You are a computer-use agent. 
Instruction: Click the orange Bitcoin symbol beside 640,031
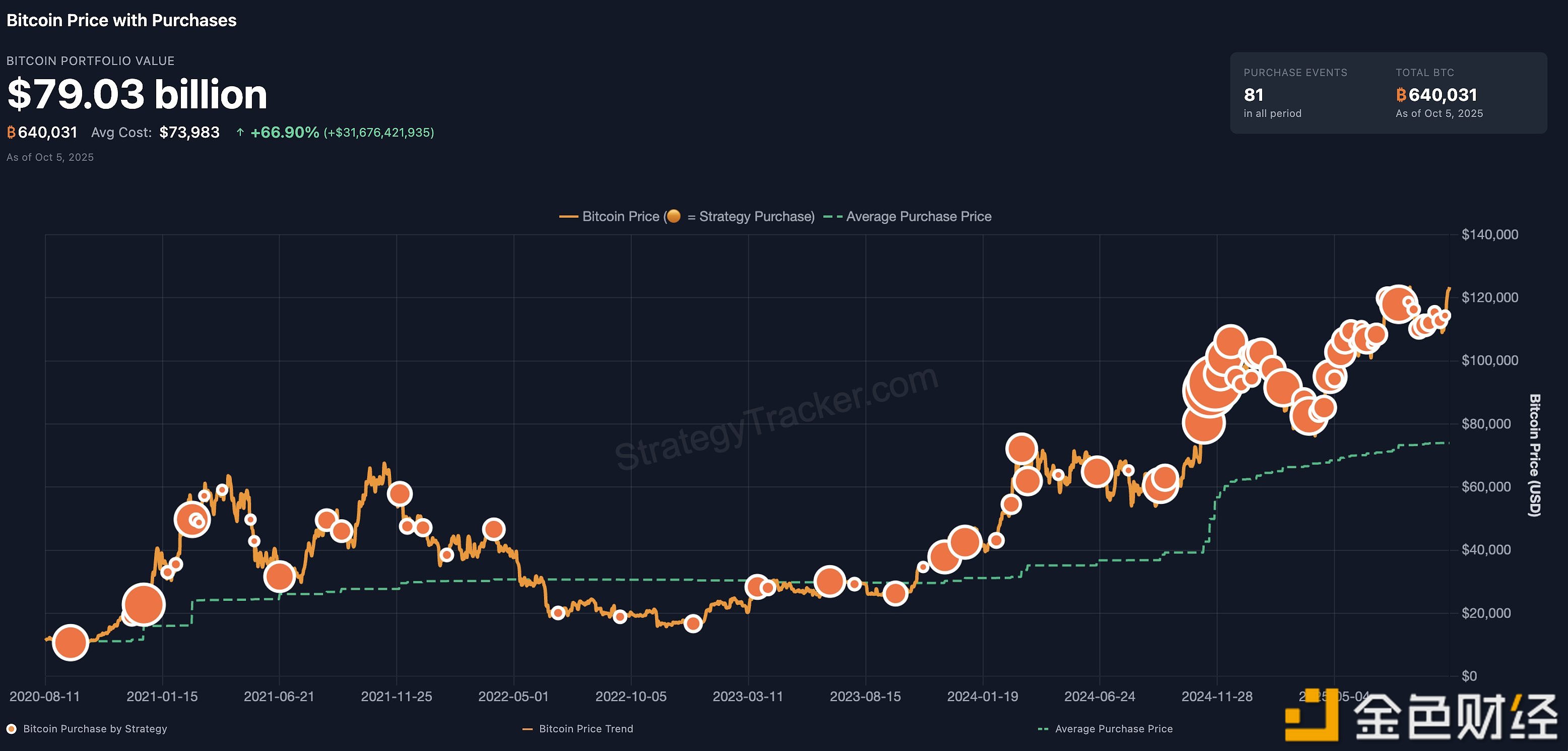point(11,132)
